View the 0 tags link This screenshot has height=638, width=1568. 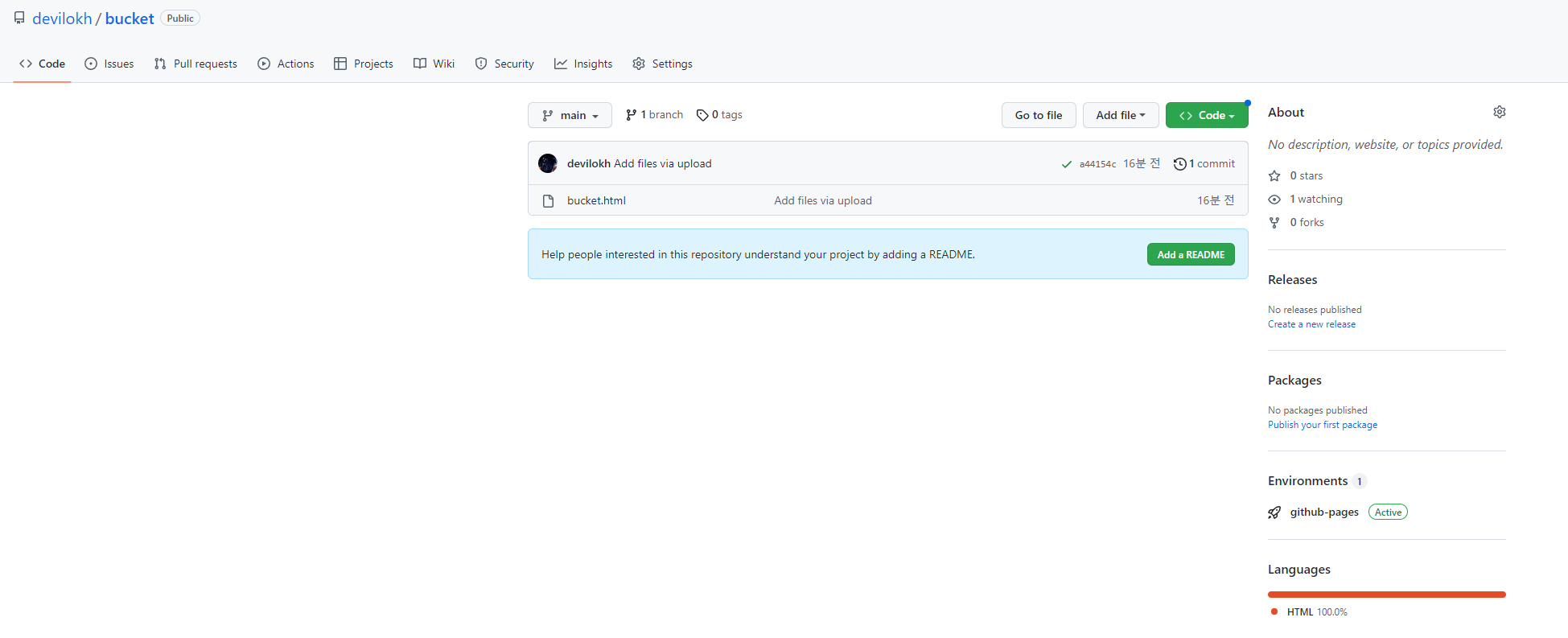pyautogui.click(x=719, y=115)
